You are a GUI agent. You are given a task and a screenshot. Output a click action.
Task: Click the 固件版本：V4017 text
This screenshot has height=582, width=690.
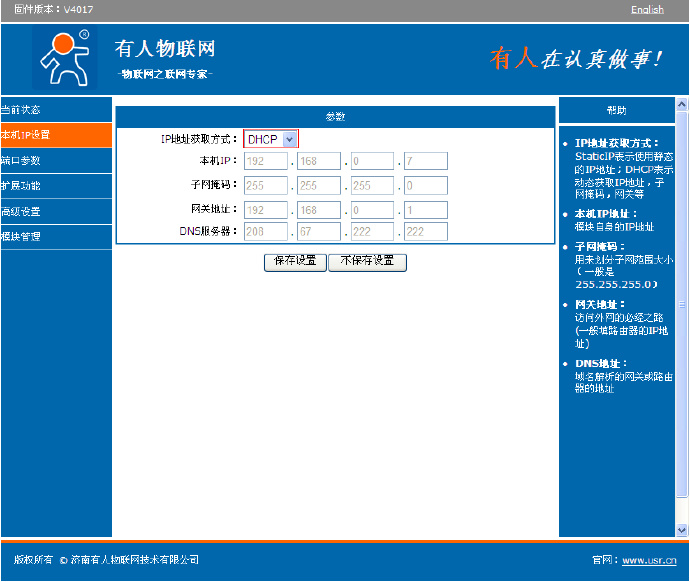click(54, 9)
